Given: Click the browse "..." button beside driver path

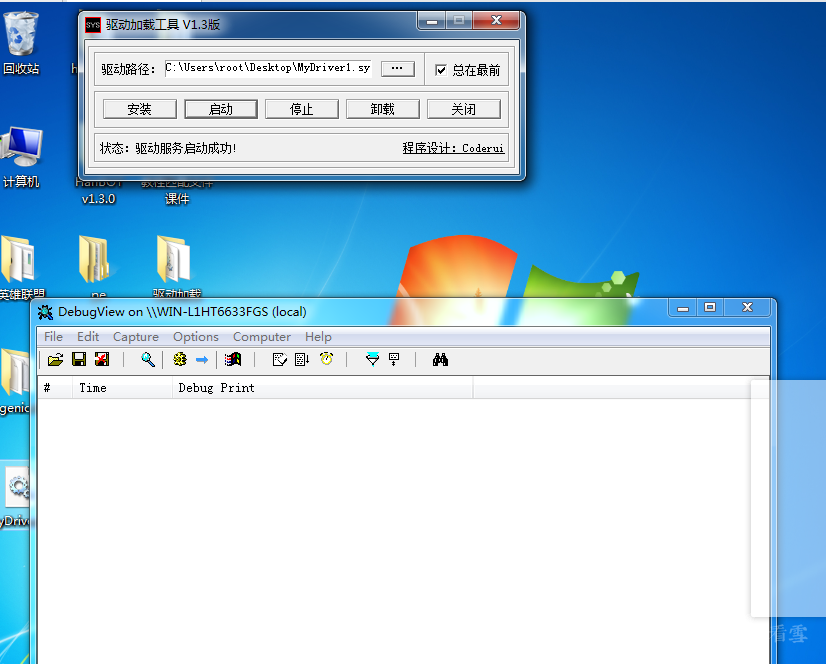Looking at the screenshot, I should tap(398, 69).
